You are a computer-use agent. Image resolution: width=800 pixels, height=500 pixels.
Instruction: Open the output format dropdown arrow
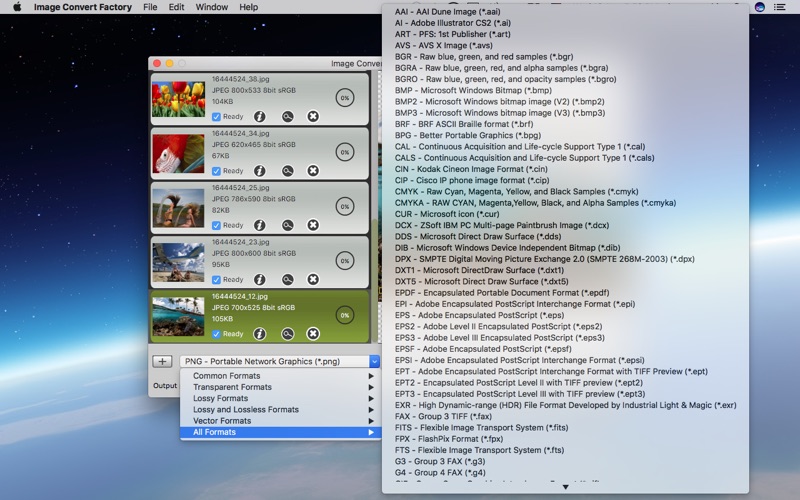pos(374,361)
